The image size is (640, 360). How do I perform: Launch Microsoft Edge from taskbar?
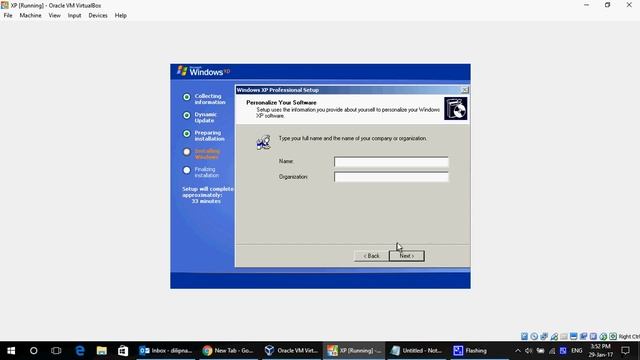point(80,351)
